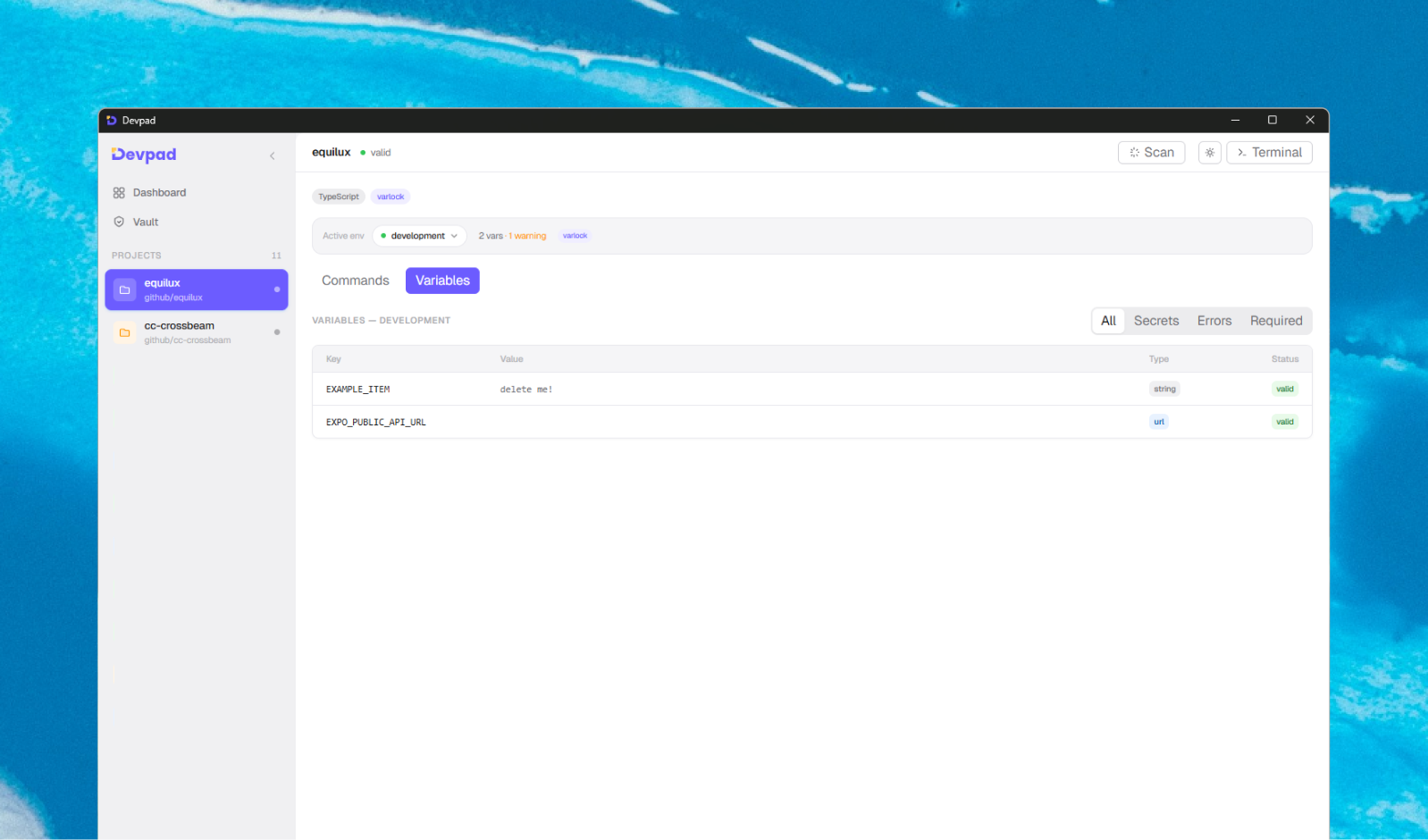
Task: Click the cc-crossbeam folder icon
Action: pos(125,332)
